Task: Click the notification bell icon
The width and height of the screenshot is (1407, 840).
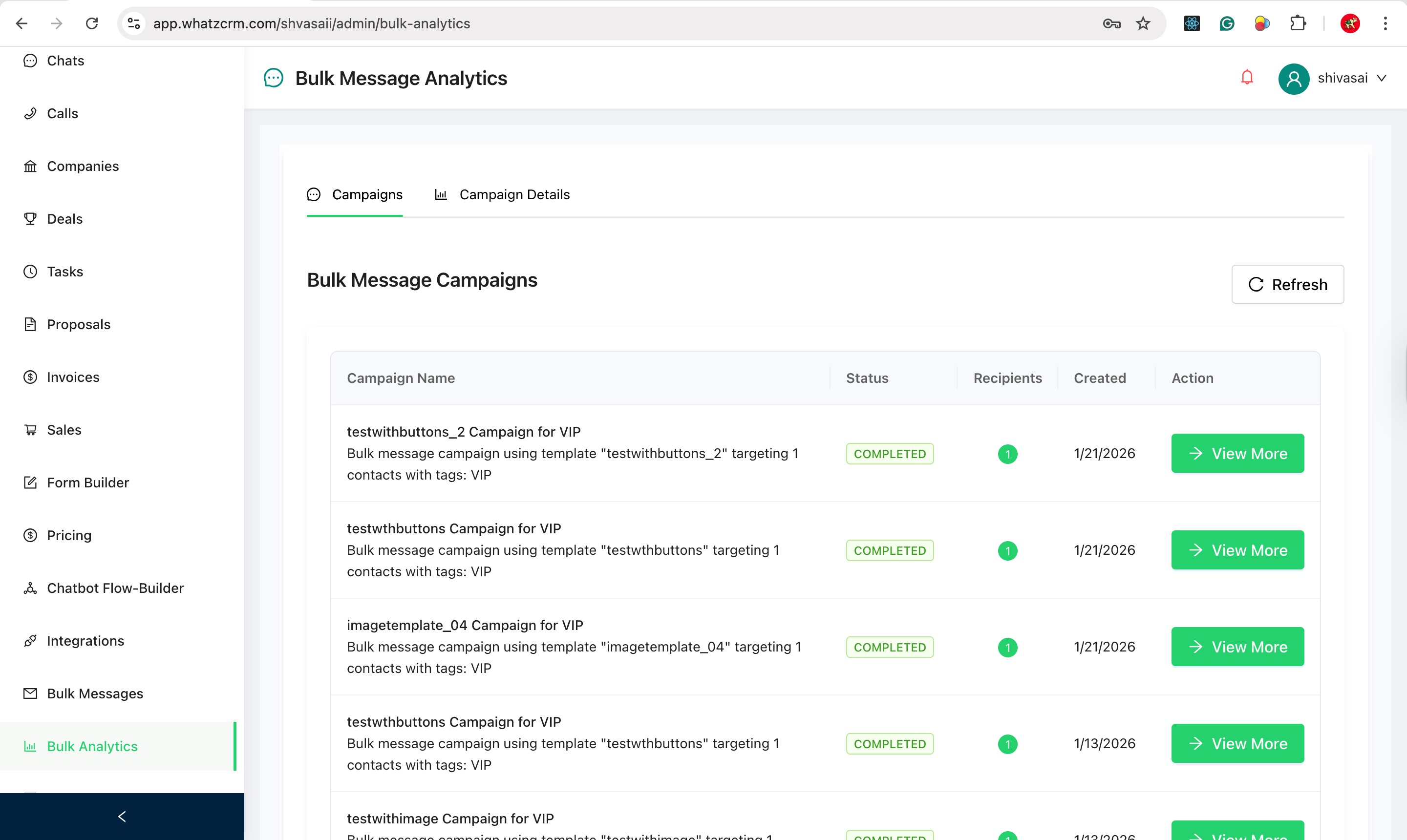Action: coord(1247,78)
